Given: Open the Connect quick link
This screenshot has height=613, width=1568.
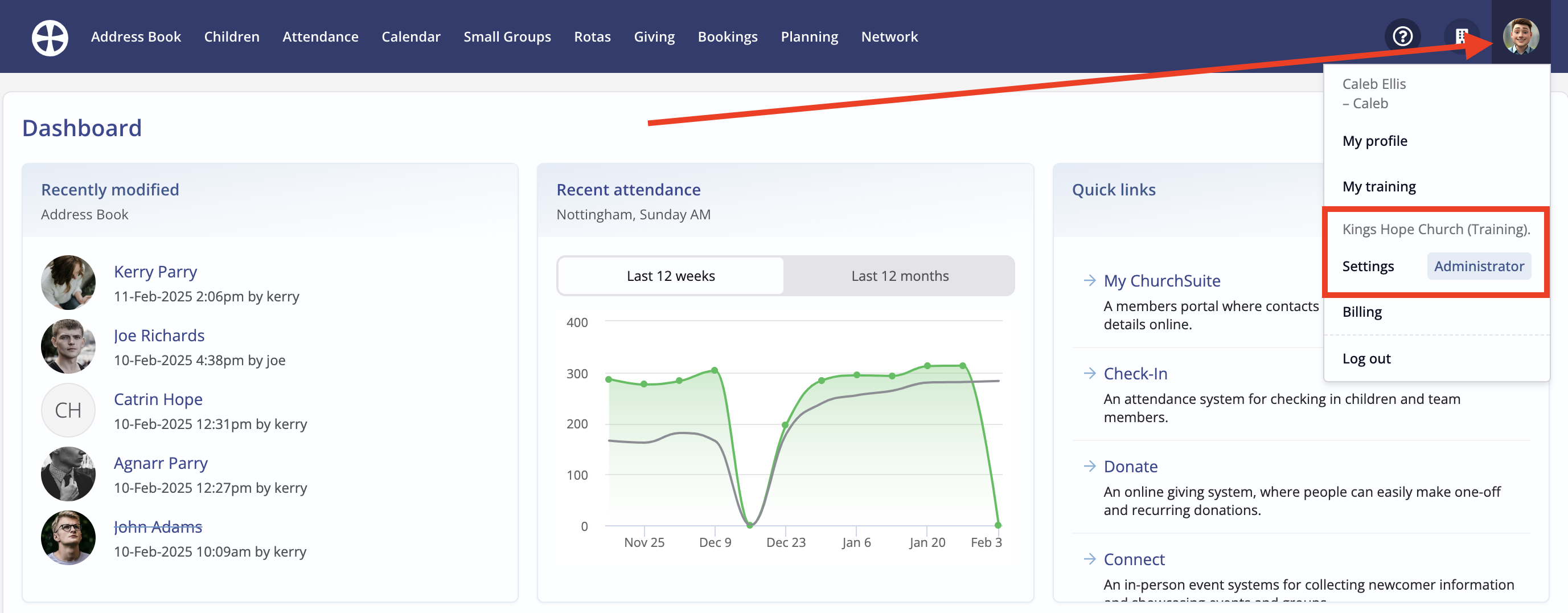Looking at the screenshot, I should pyautogui.click(x=1134, y=559).
